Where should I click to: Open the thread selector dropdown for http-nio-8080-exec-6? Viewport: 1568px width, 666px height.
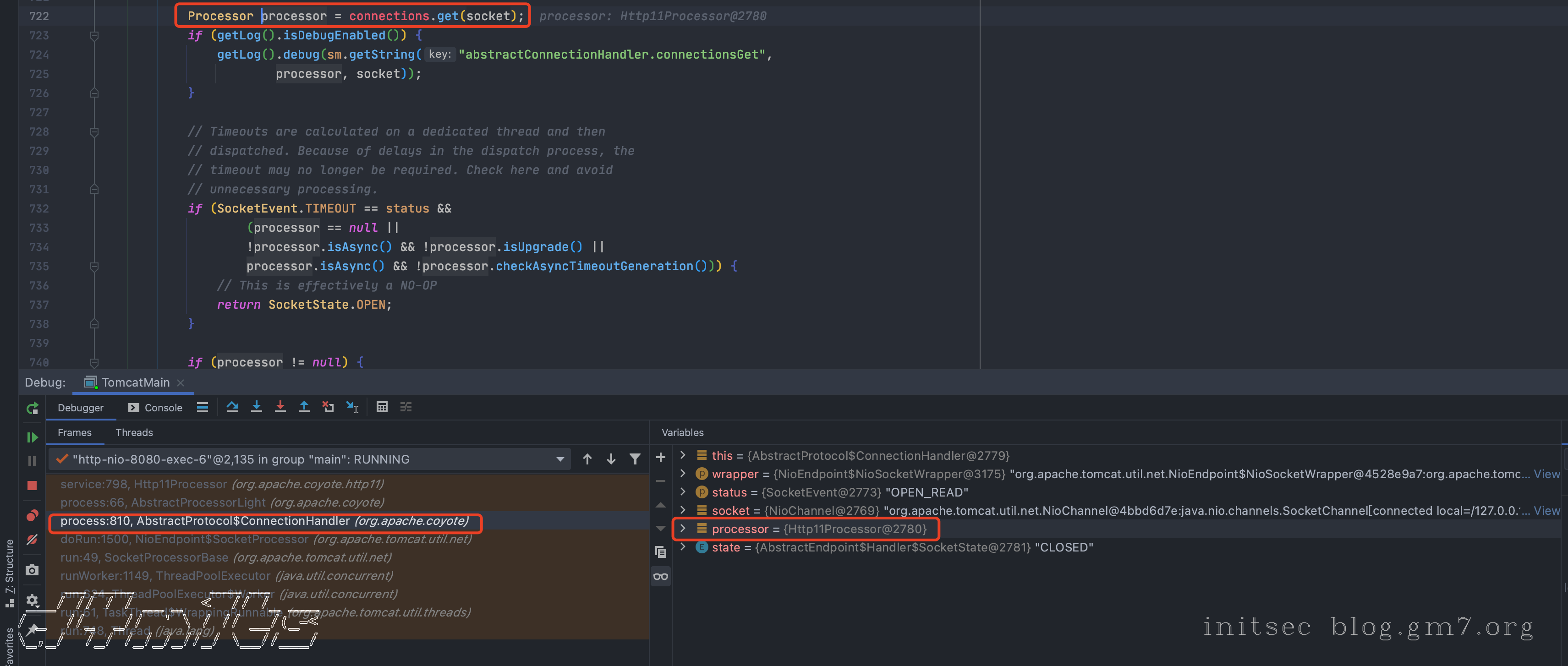coord(560,459)
